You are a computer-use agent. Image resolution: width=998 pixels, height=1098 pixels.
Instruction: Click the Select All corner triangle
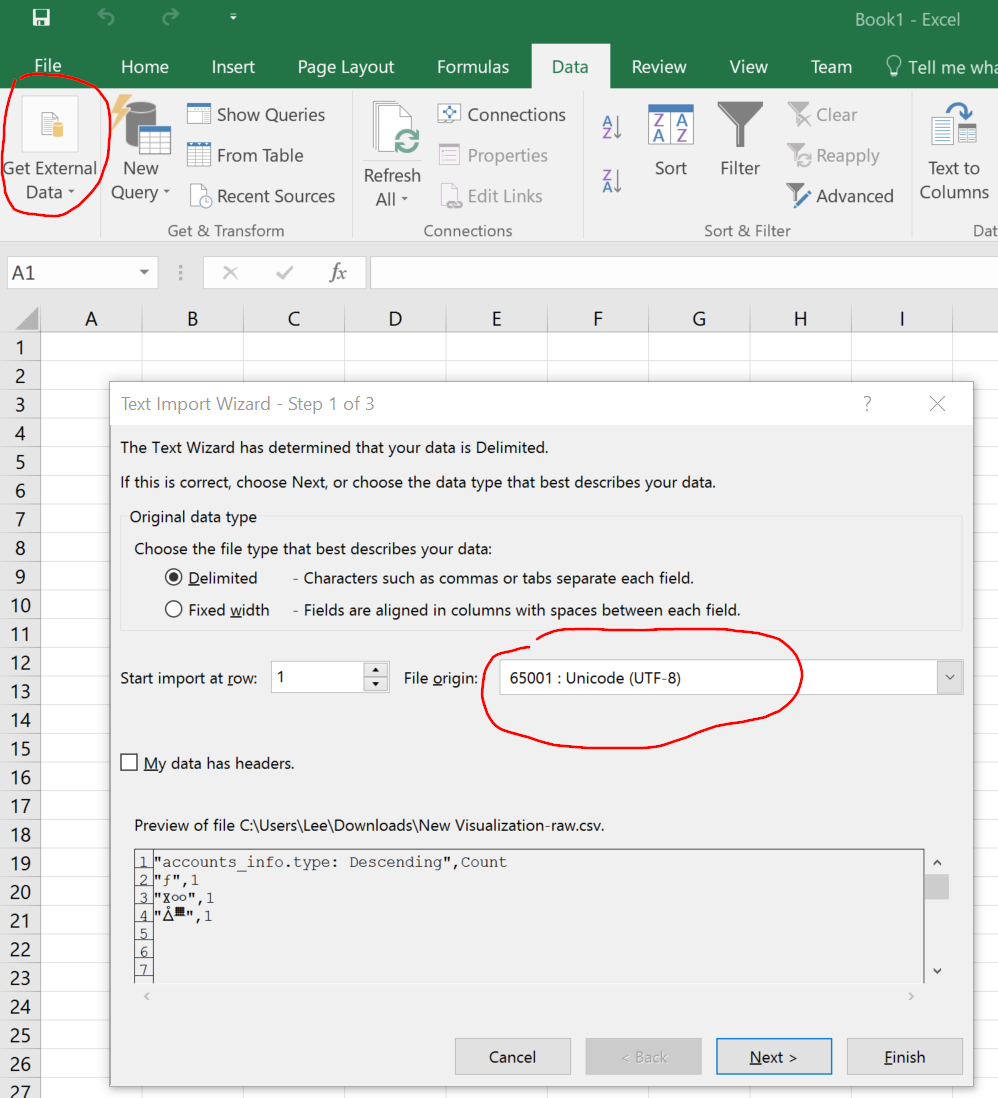pos(27,319)
